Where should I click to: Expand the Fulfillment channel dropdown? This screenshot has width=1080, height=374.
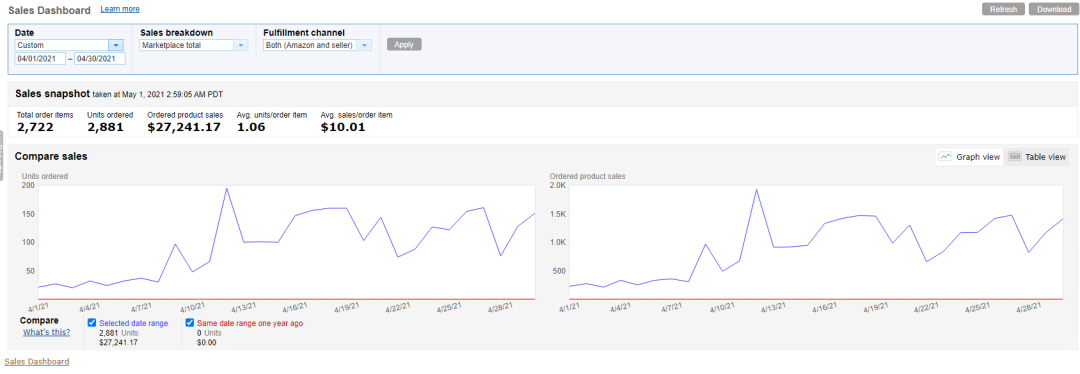point(318,45)
